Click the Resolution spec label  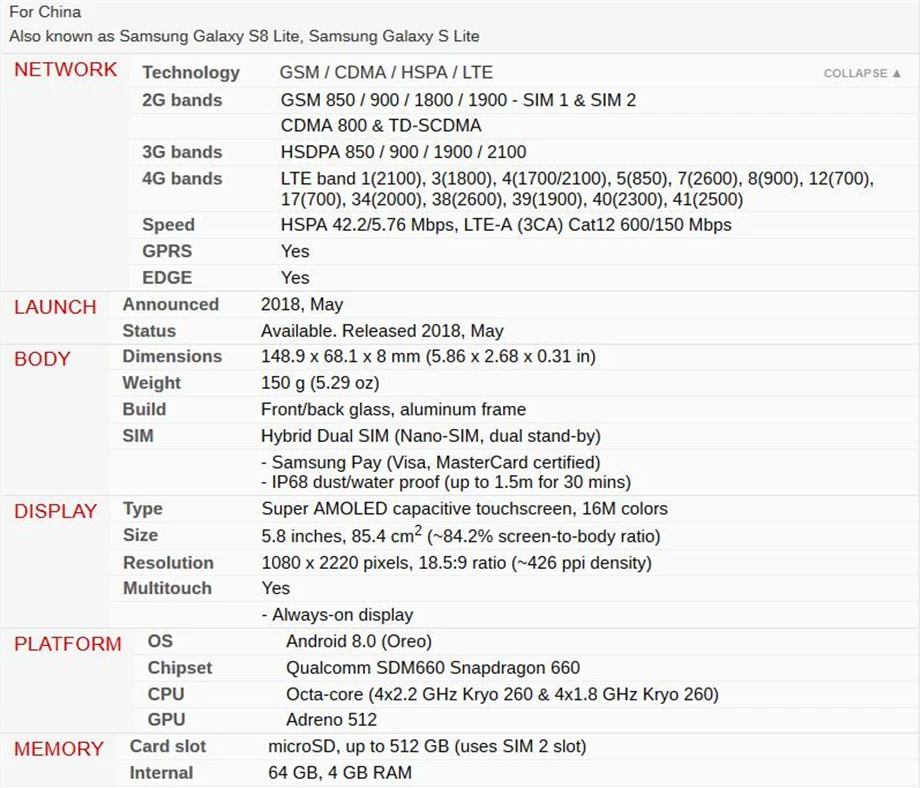(x=168, y=563)
